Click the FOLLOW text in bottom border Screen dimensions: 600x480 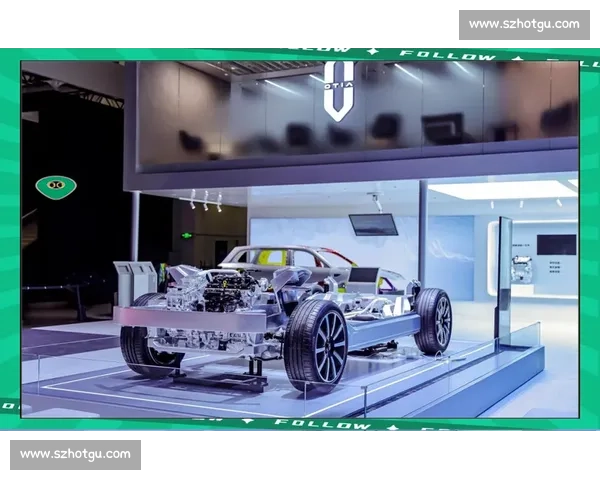tap(307, 424)
